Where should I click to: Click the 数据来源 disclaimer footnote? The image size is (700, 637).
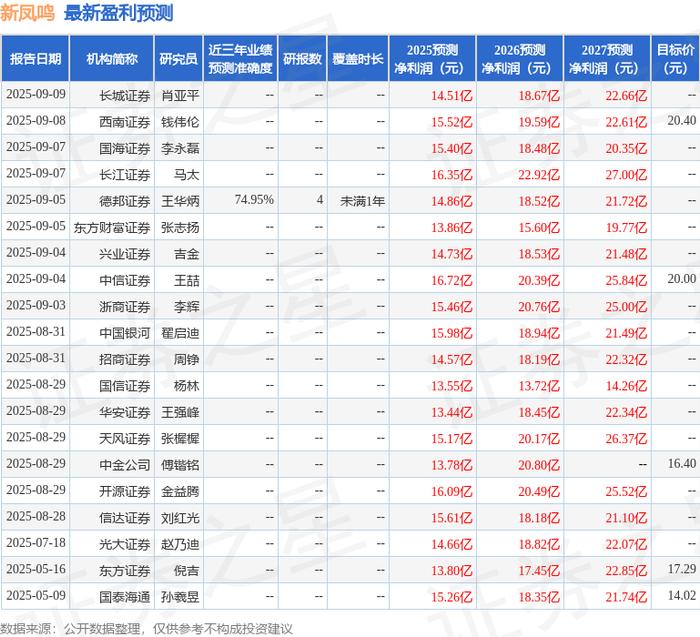[x=146, y=629]
